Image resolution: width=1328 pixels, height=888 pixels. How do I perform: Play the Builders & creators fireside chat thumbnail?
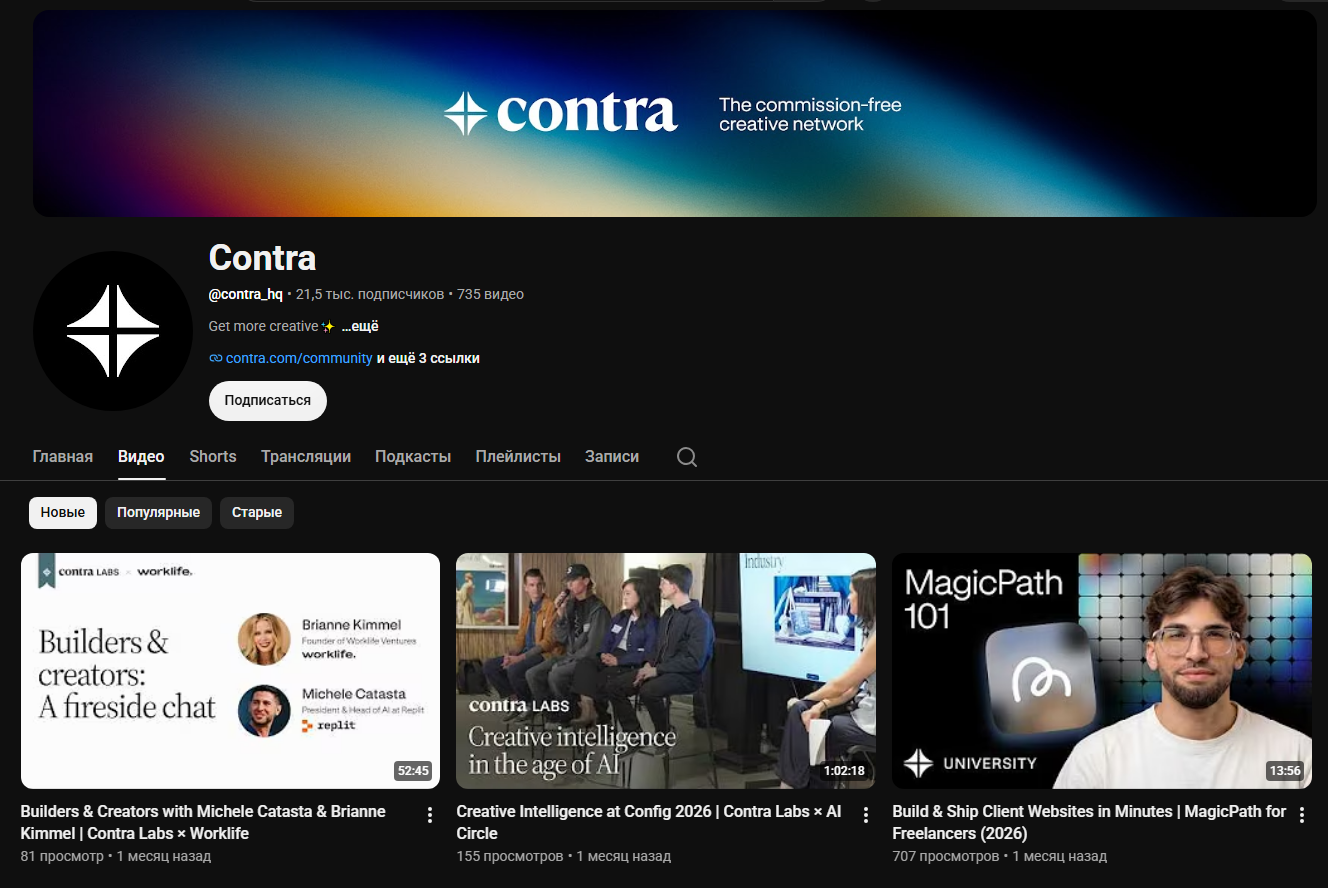(x=230, y=671)
